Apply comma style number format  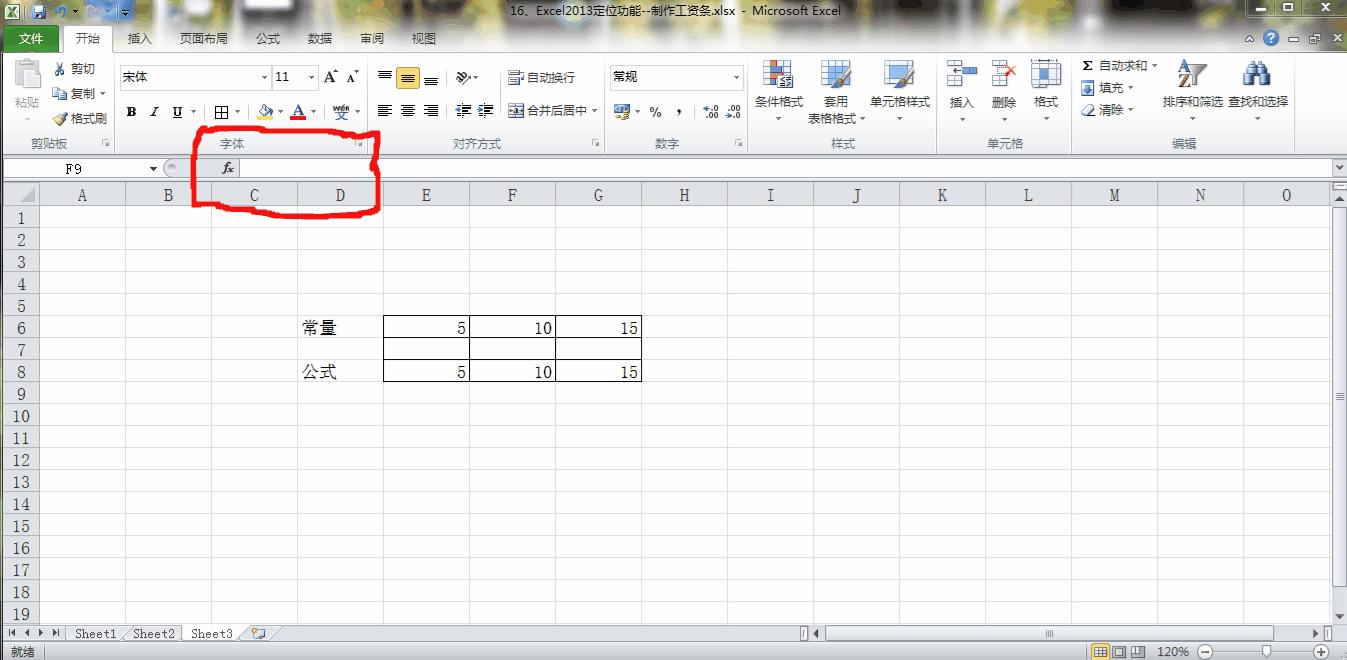[680, 112]
